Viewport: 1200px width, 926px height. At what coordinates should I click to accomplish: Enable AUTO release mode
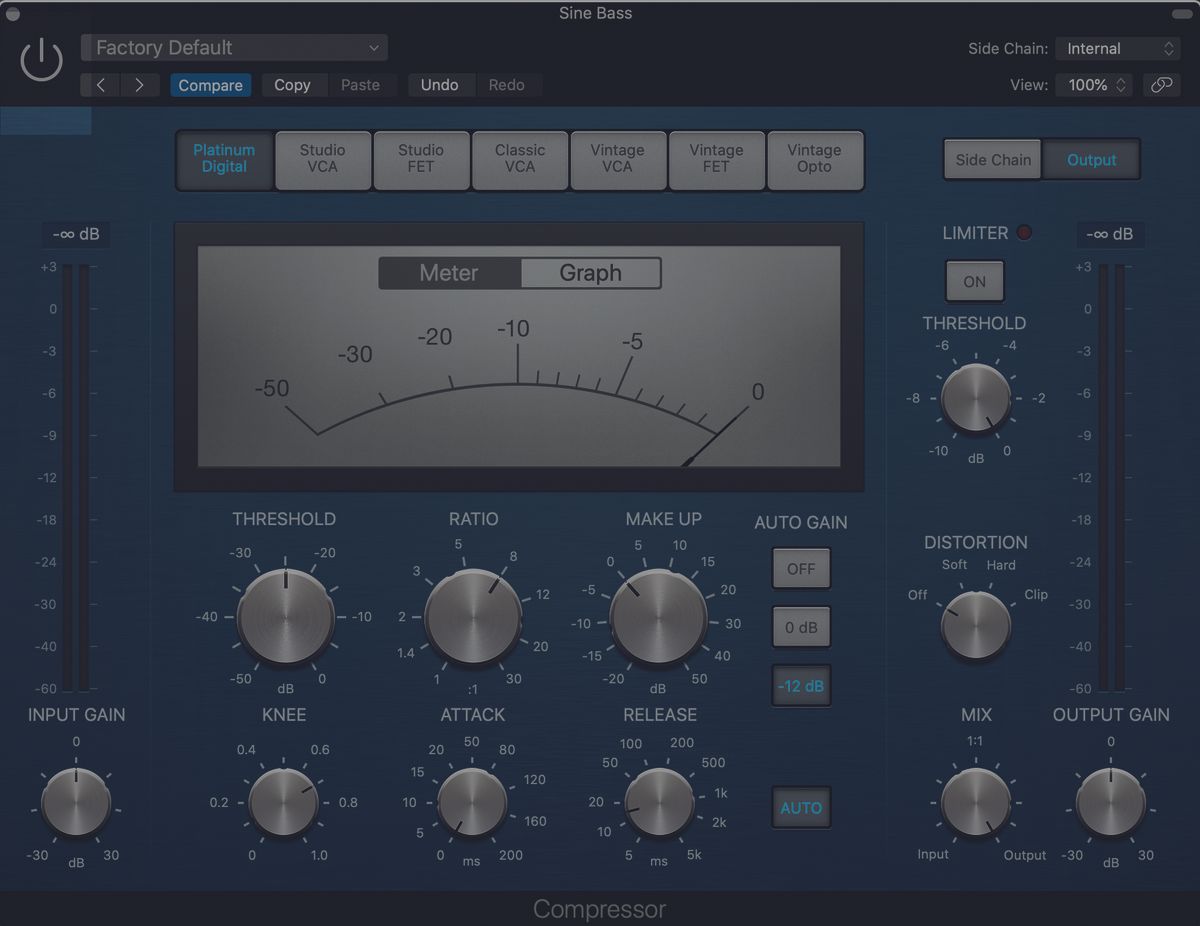[800, 807]
